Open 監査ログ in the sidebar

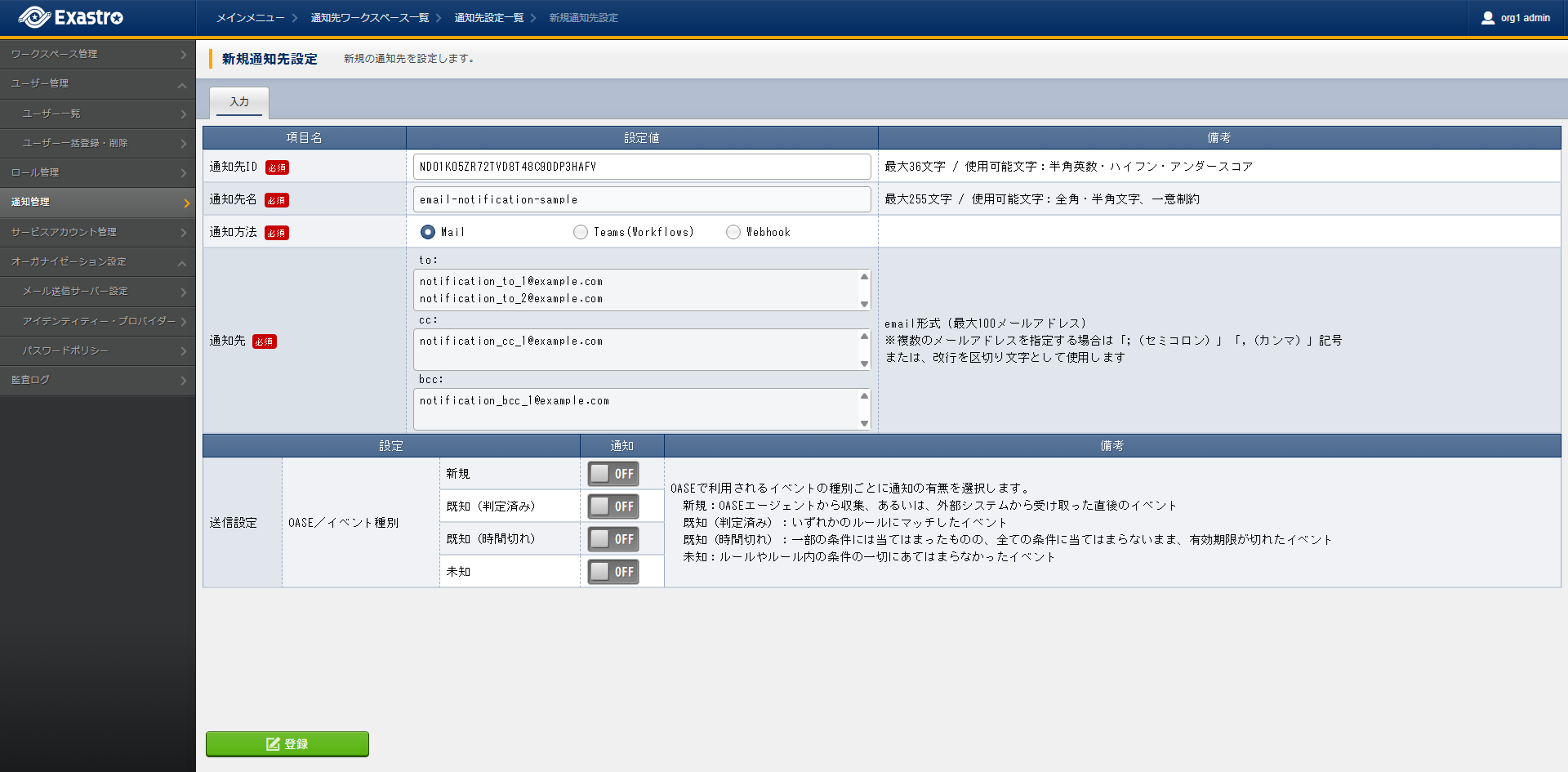tap(97, 380)
